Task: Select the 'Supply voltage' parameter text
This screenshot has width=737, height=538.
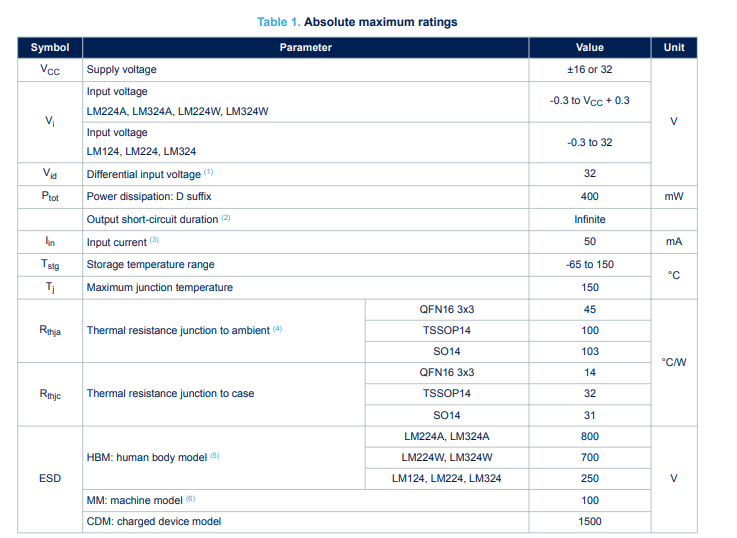Action: tap(122, 70)
